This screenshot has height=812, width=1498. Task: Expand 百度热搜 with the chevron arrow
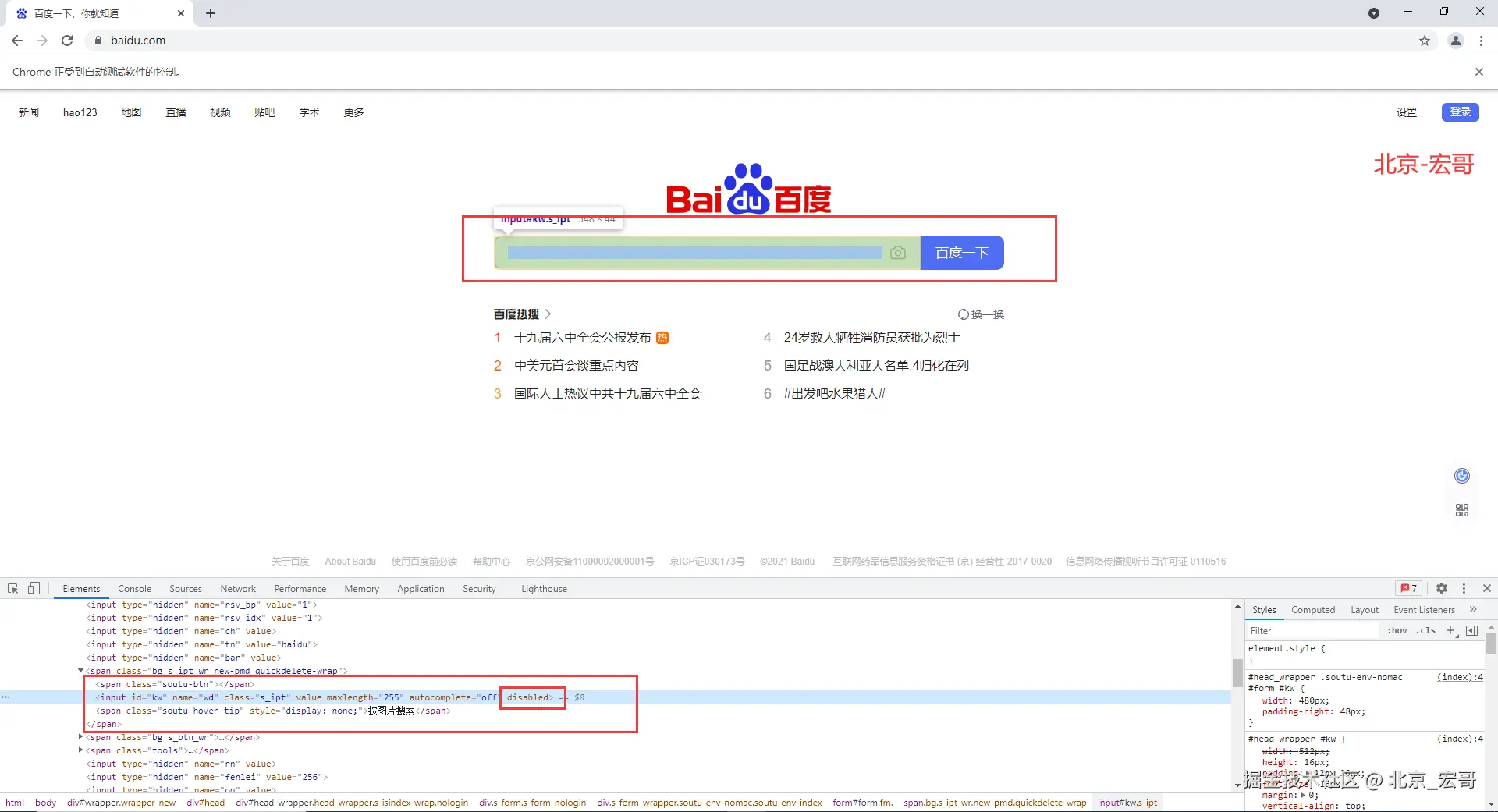click(x=548, y=314)
